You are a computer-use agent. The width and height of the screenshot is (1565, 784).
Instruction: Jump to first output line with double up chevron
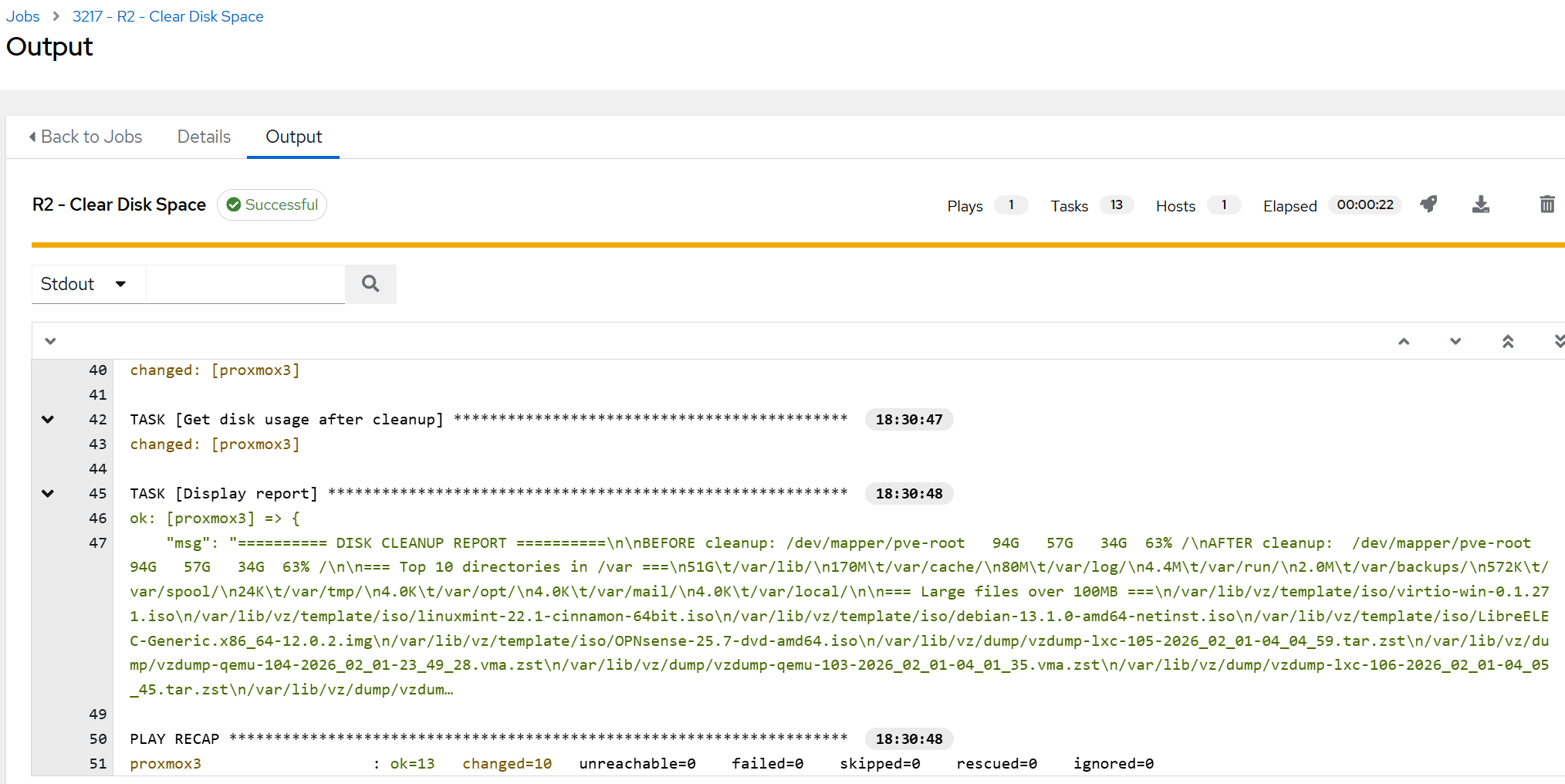pyautogui.click(x=1508, y=341)
